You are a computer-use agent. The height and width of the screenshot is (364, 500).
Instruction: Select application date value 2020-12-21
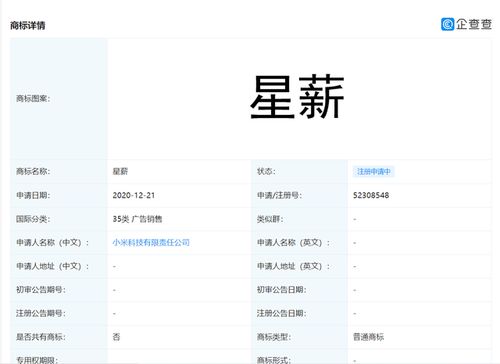pyautogui.click(x=134, y=195)
